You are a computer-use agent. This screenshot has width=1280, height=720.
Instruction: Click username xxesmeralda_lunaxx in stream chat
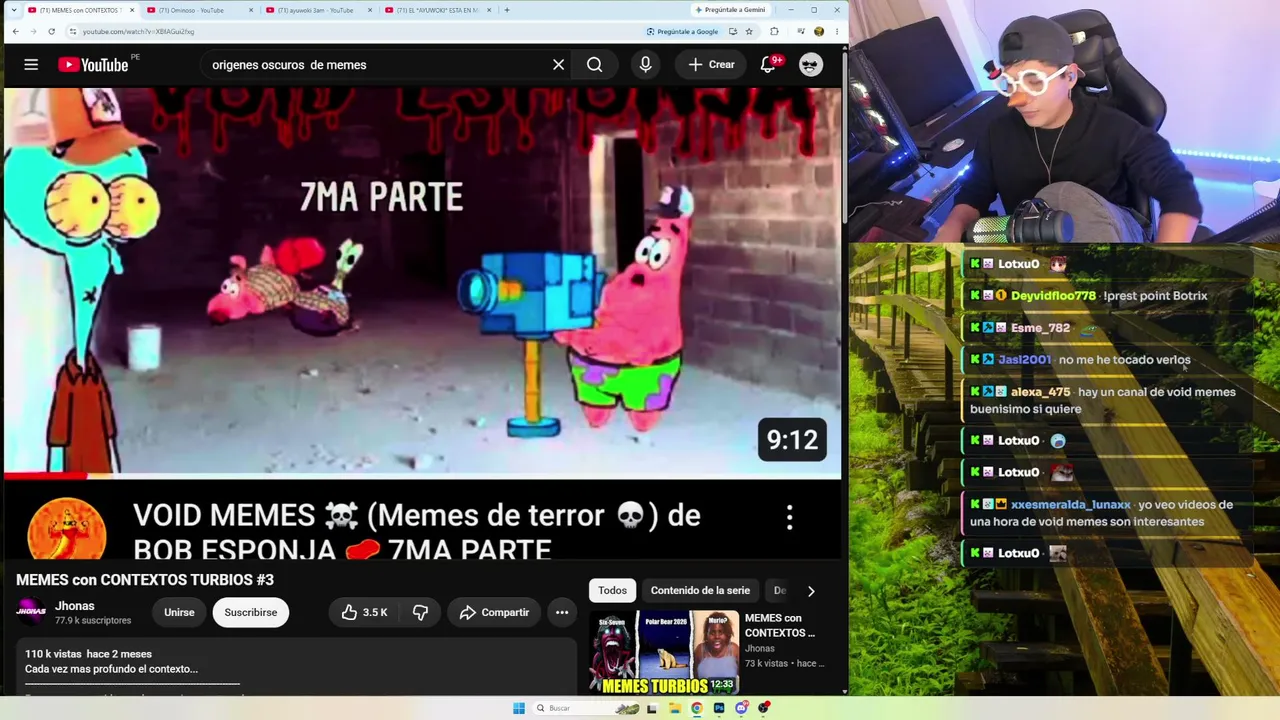pos(1070,505)
